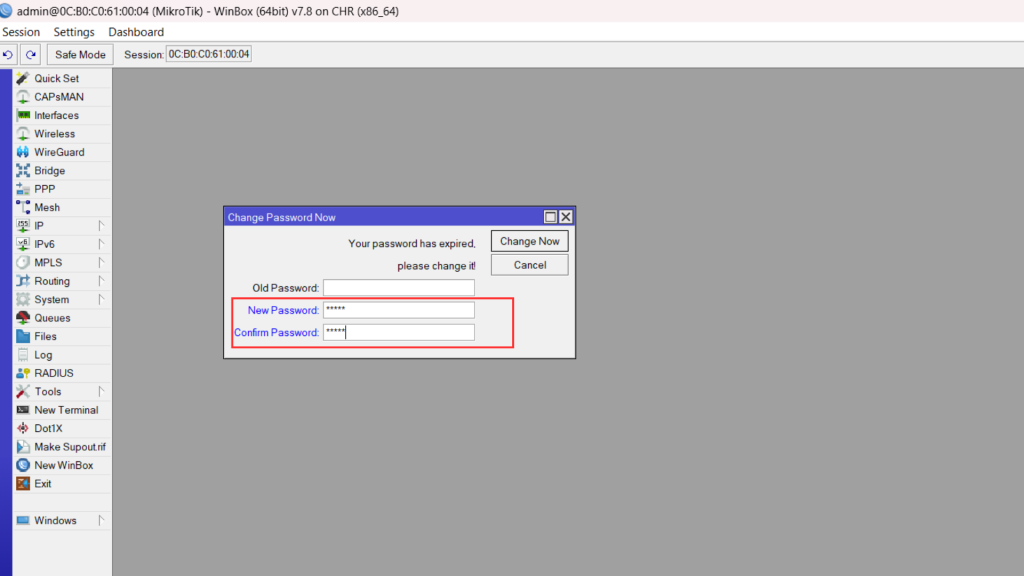The height and width of the screenshot is (576, 1024).
Task: Click the redo arrow in toolbar
Action: (x=31, y=55)
